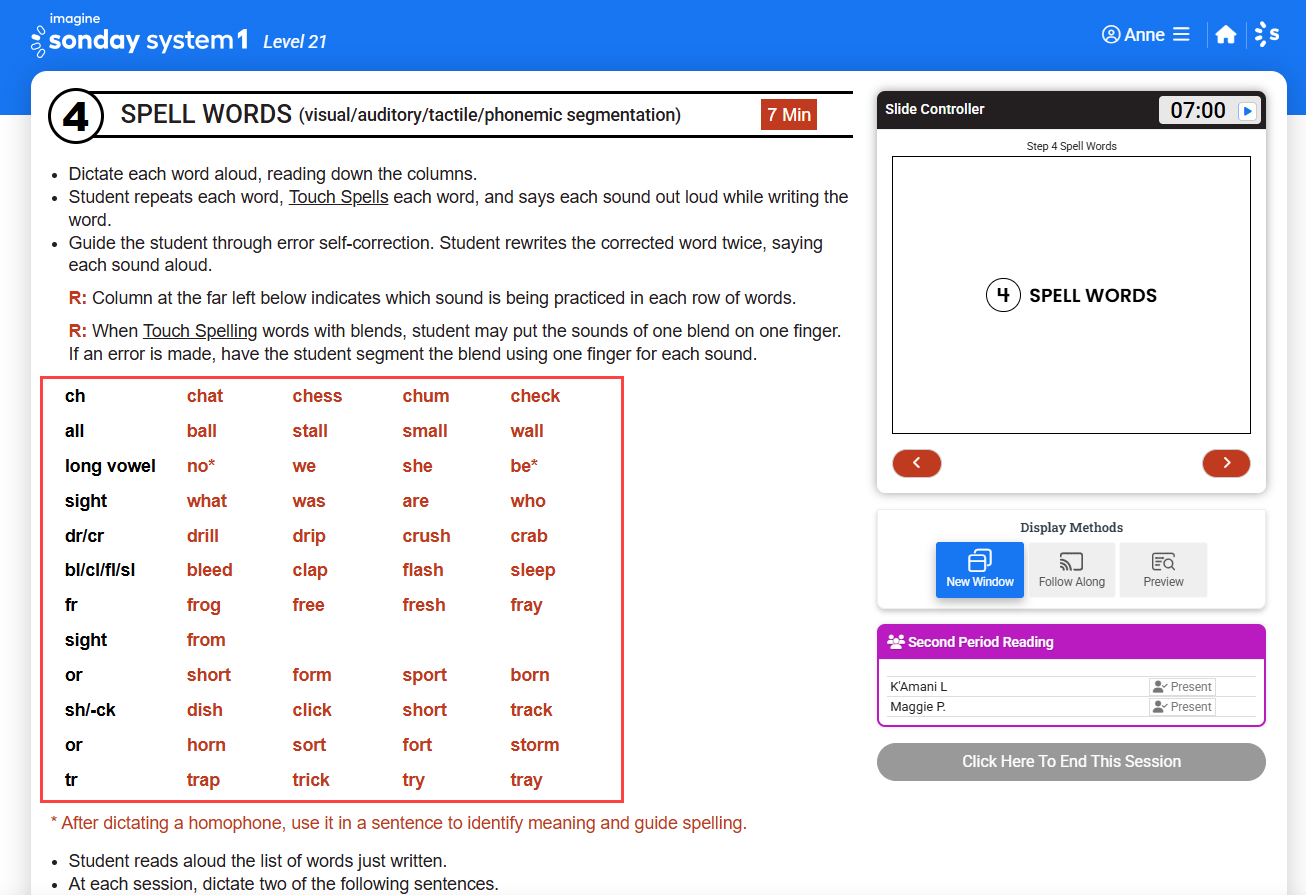Click the word 'check'
The height and width of the screenshot is (895, 1306).
click(536, 396)
